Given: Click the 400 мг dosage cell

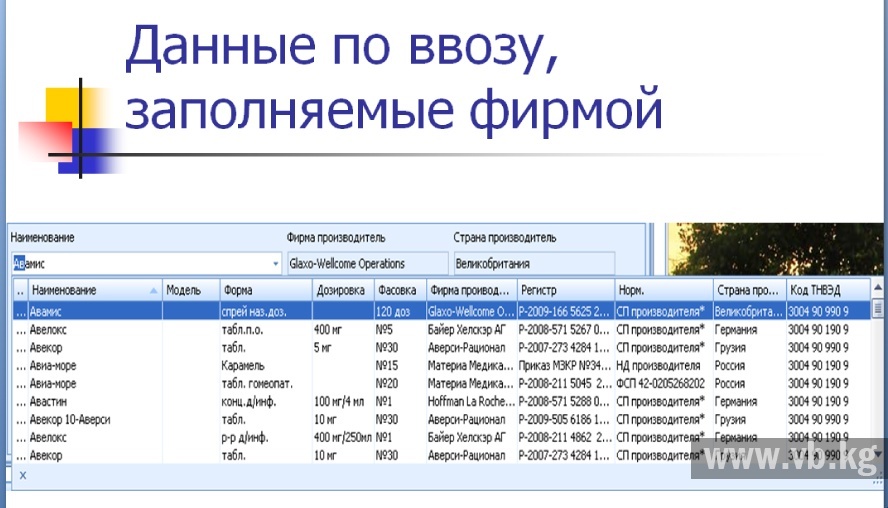Looking at the screenshot, I should coord(343,330).
